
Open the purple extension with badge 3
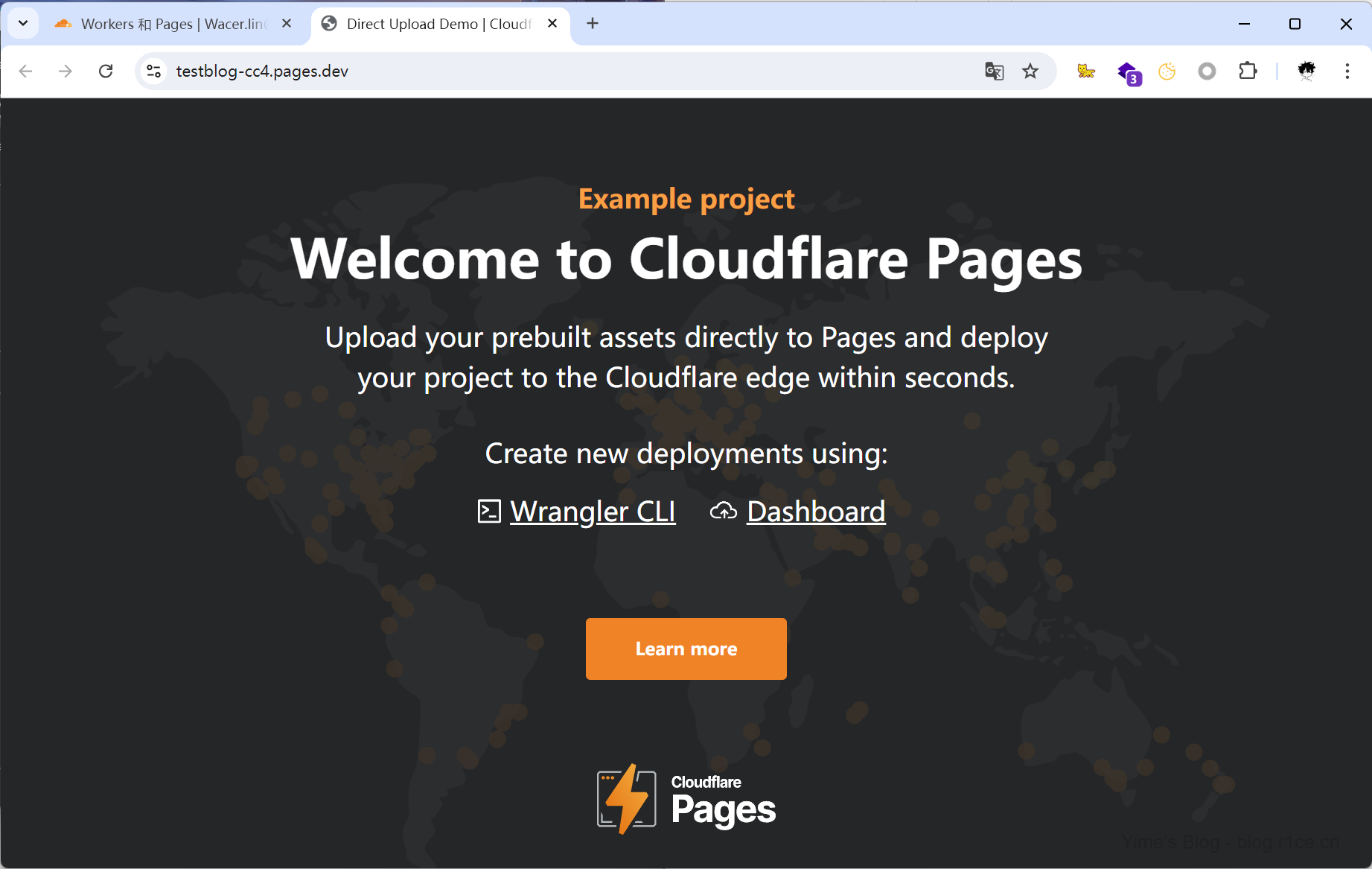[x=1129, y=73]
